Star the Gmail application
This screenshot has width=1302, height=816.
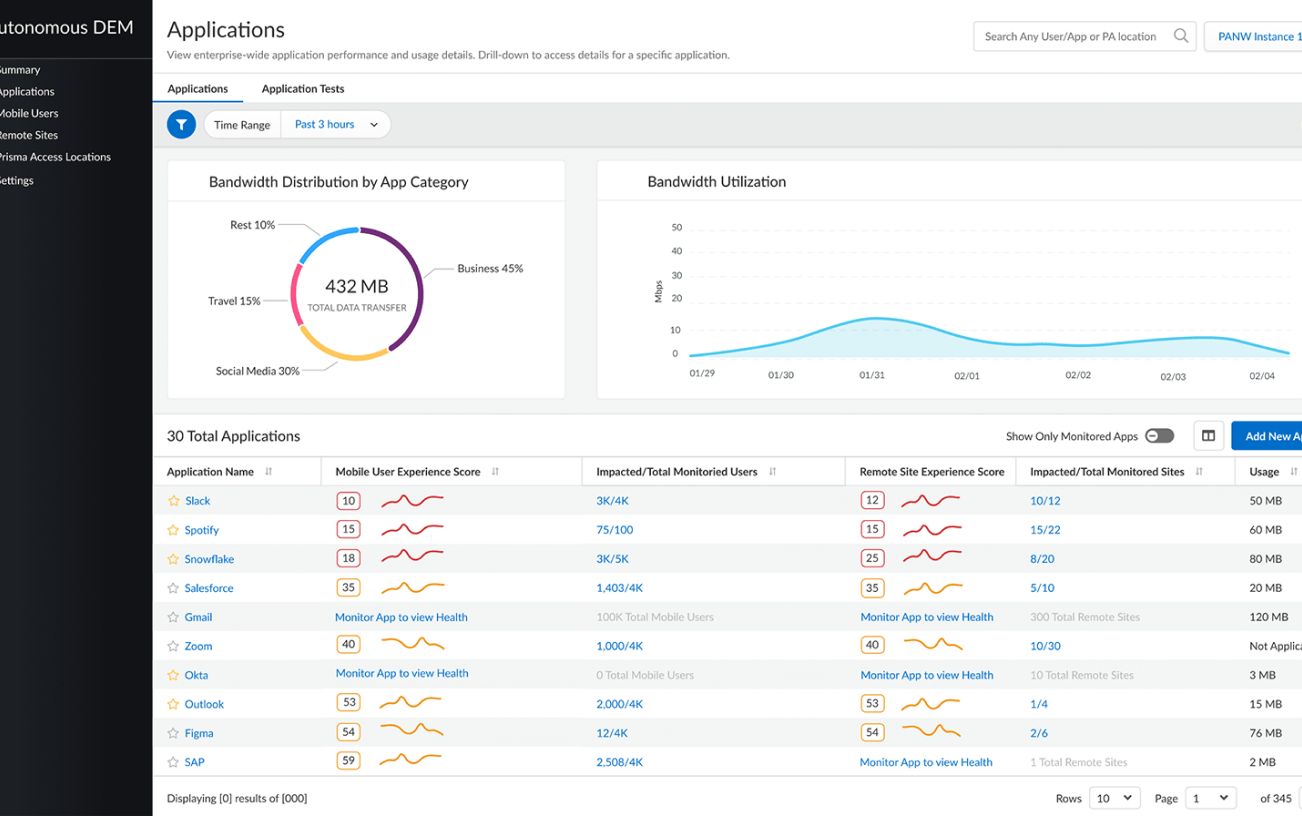coord(171,616)
